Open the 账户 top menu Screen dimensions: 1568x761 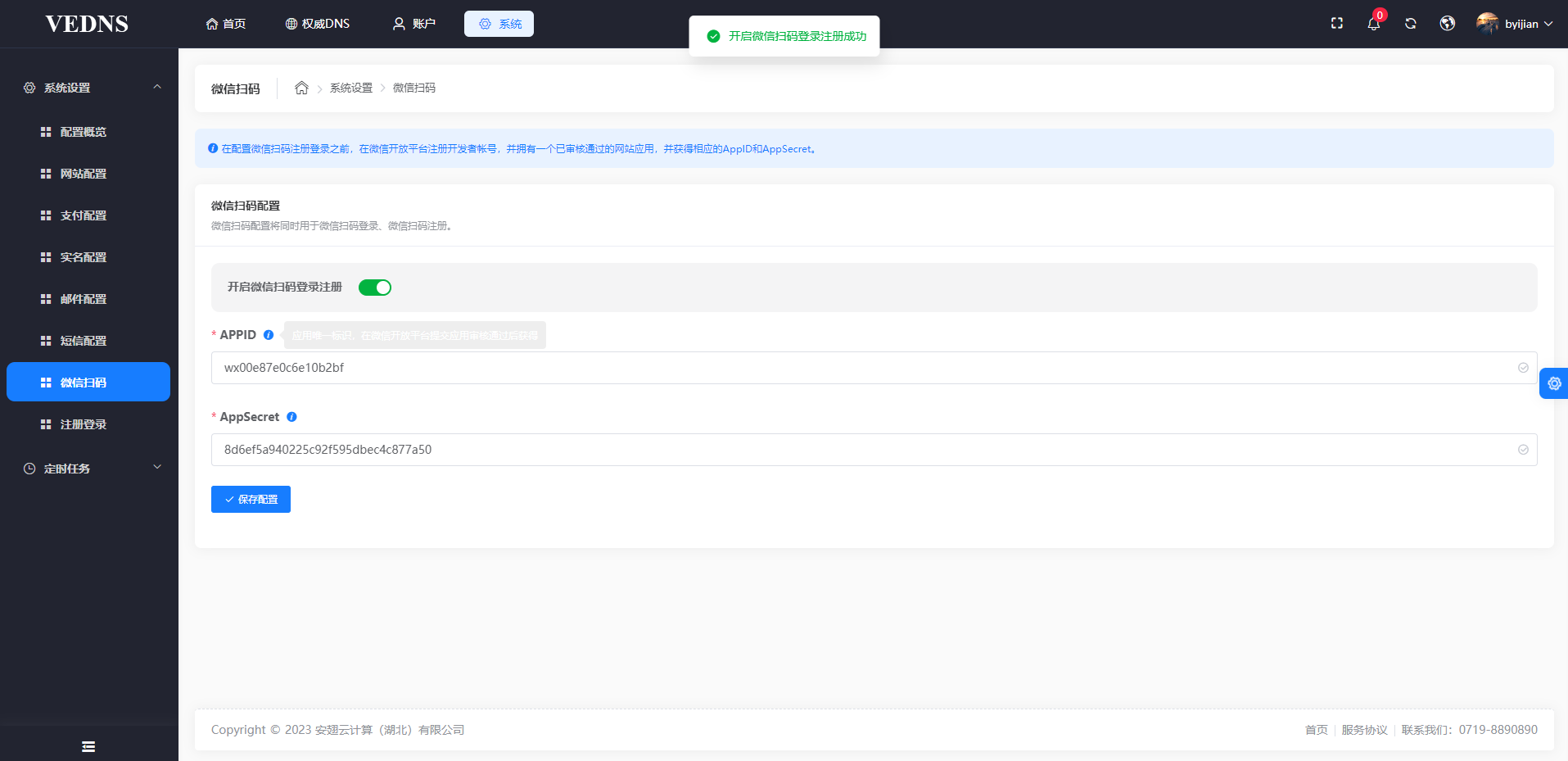pyautogui.click(x=414, y=24)
